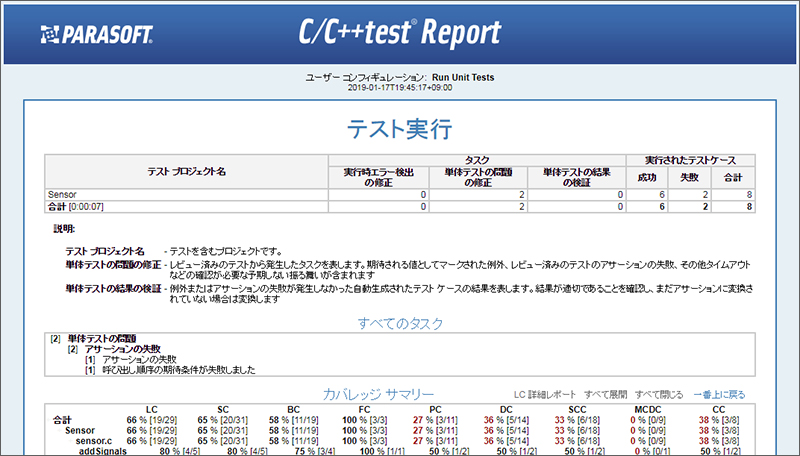Click すべて閉じる to collapse all coverage rows
The image size is (800, 456).
[x=659, y=394]
